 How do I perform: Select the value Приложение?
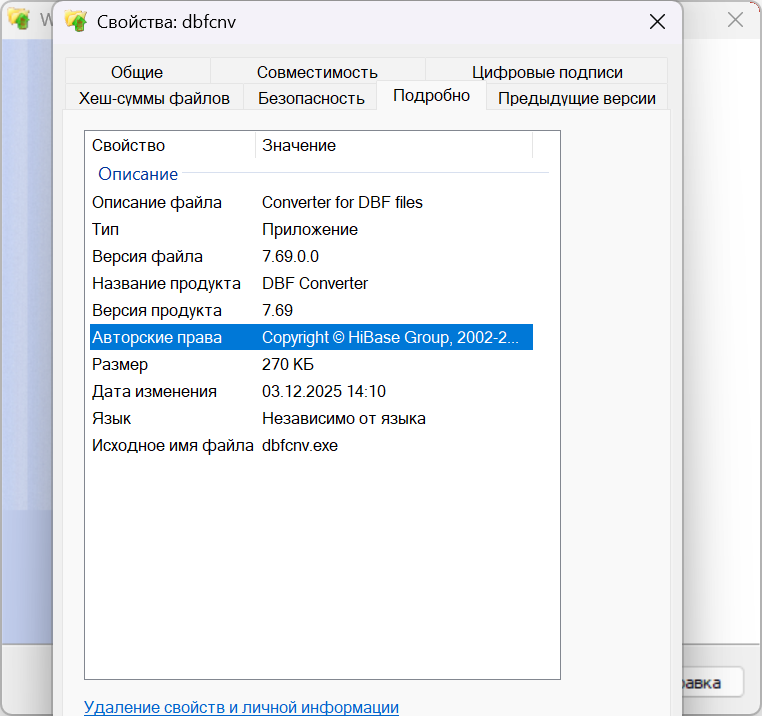(x=310, y=229)
